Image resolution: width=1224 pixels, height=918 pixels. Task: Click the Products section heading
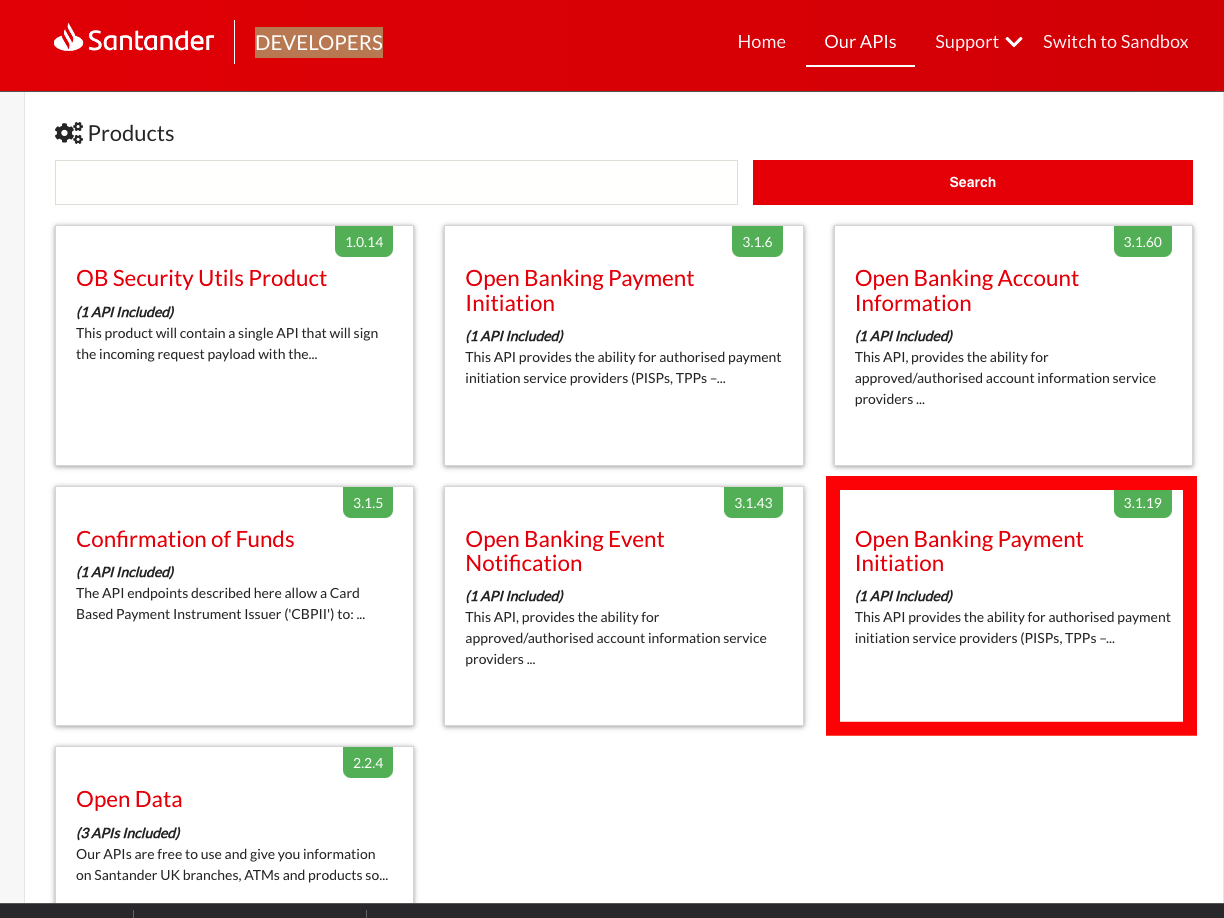click(131, 133)
